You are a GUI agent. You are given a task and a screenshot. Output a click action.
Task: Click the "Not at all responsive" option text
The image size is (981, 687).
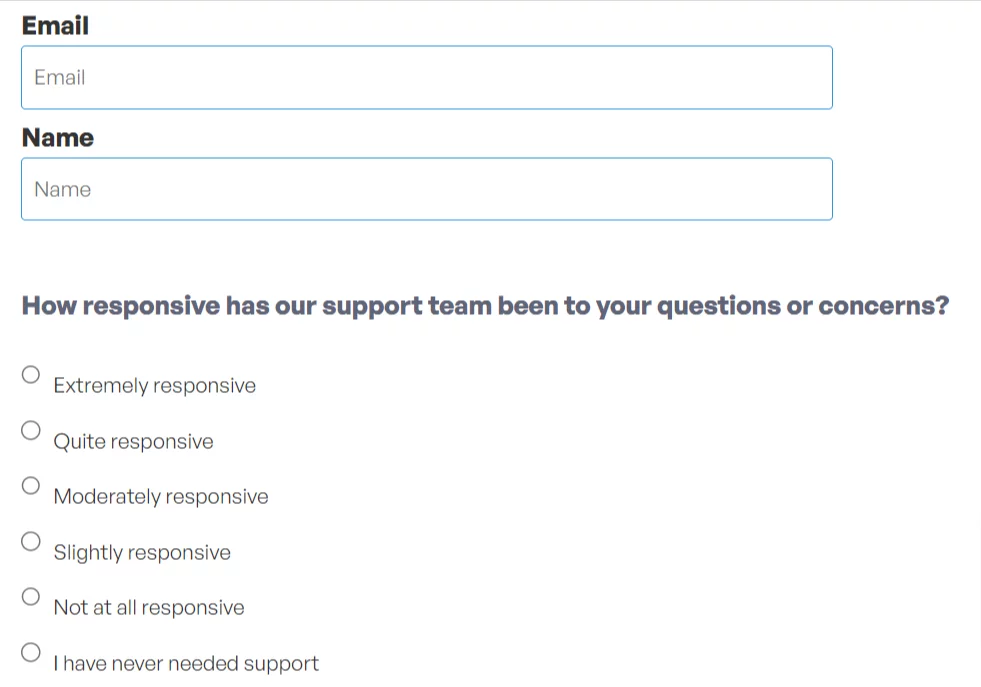(149, 608)
